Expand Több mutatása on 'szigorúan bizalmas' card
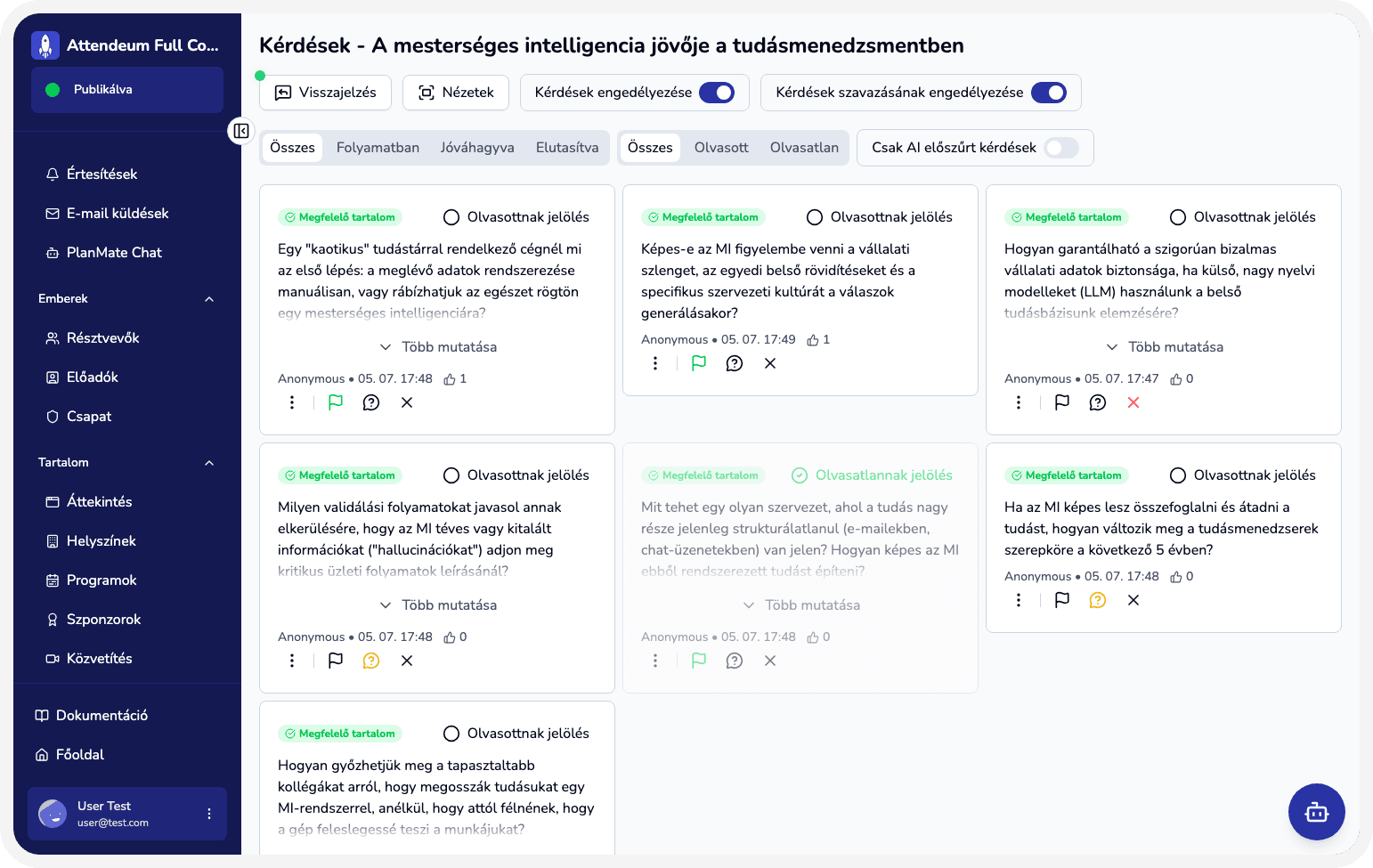The width and height of the screenshot is (1373, 868). [x=1165, y=347]
